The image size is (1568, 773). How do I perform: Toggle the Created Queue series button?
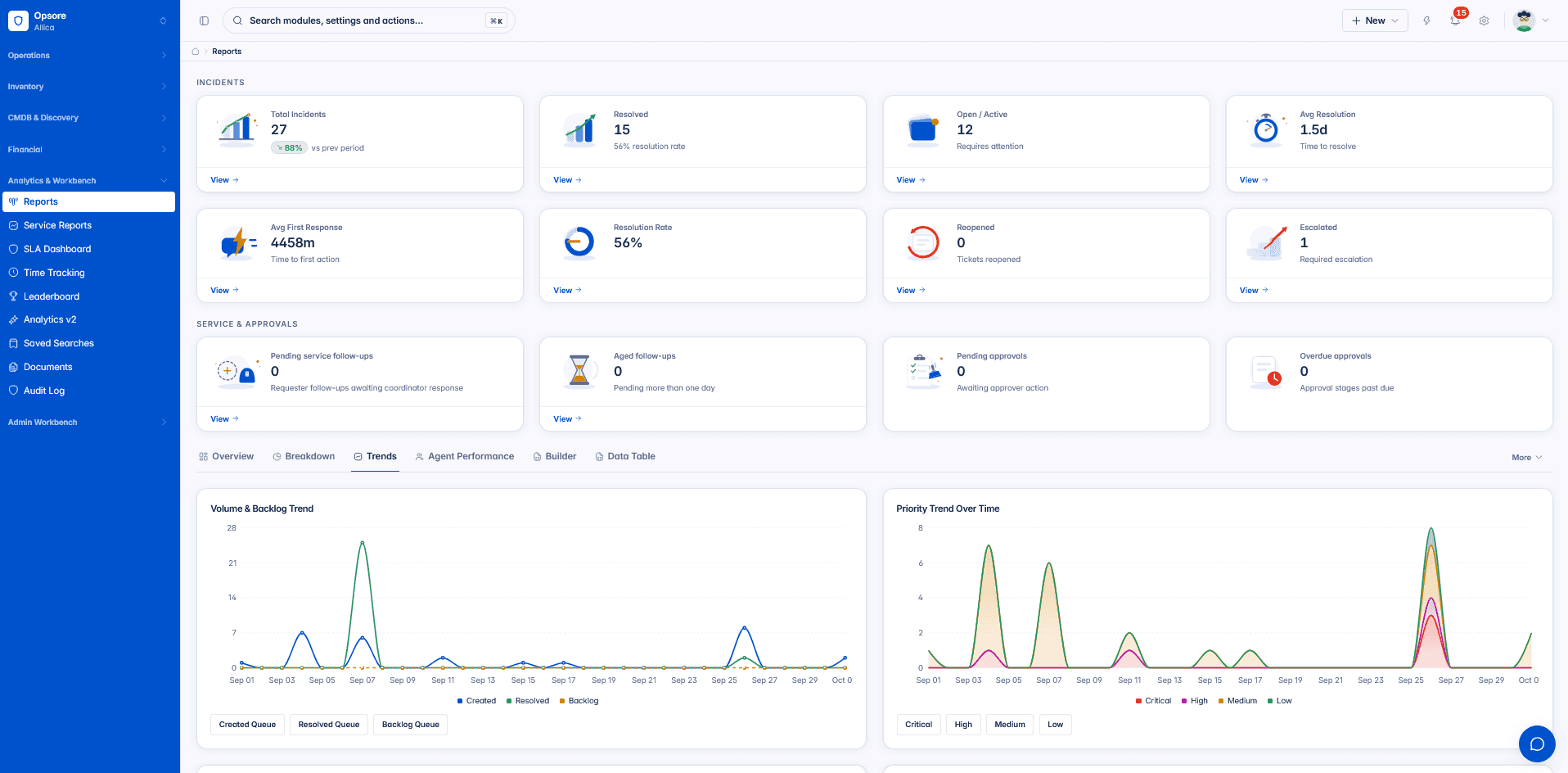[247, 725]
